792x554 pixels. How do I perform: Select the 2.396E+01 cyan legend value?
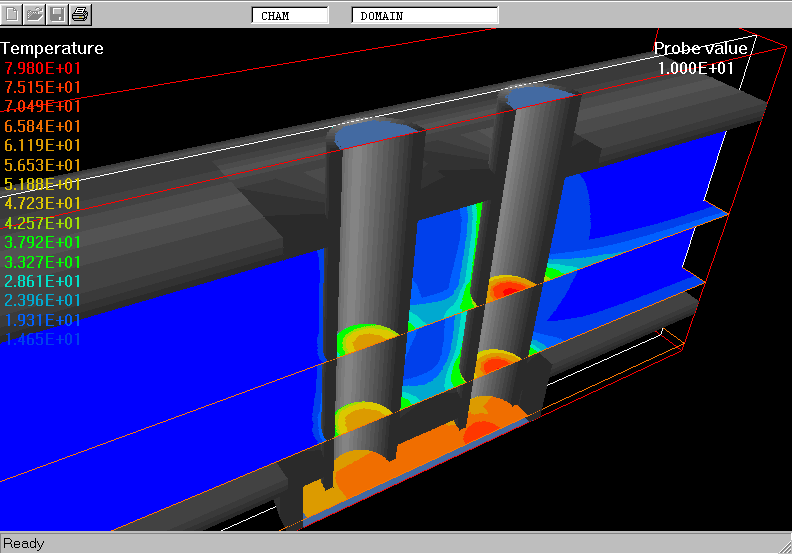click(43, 300)
